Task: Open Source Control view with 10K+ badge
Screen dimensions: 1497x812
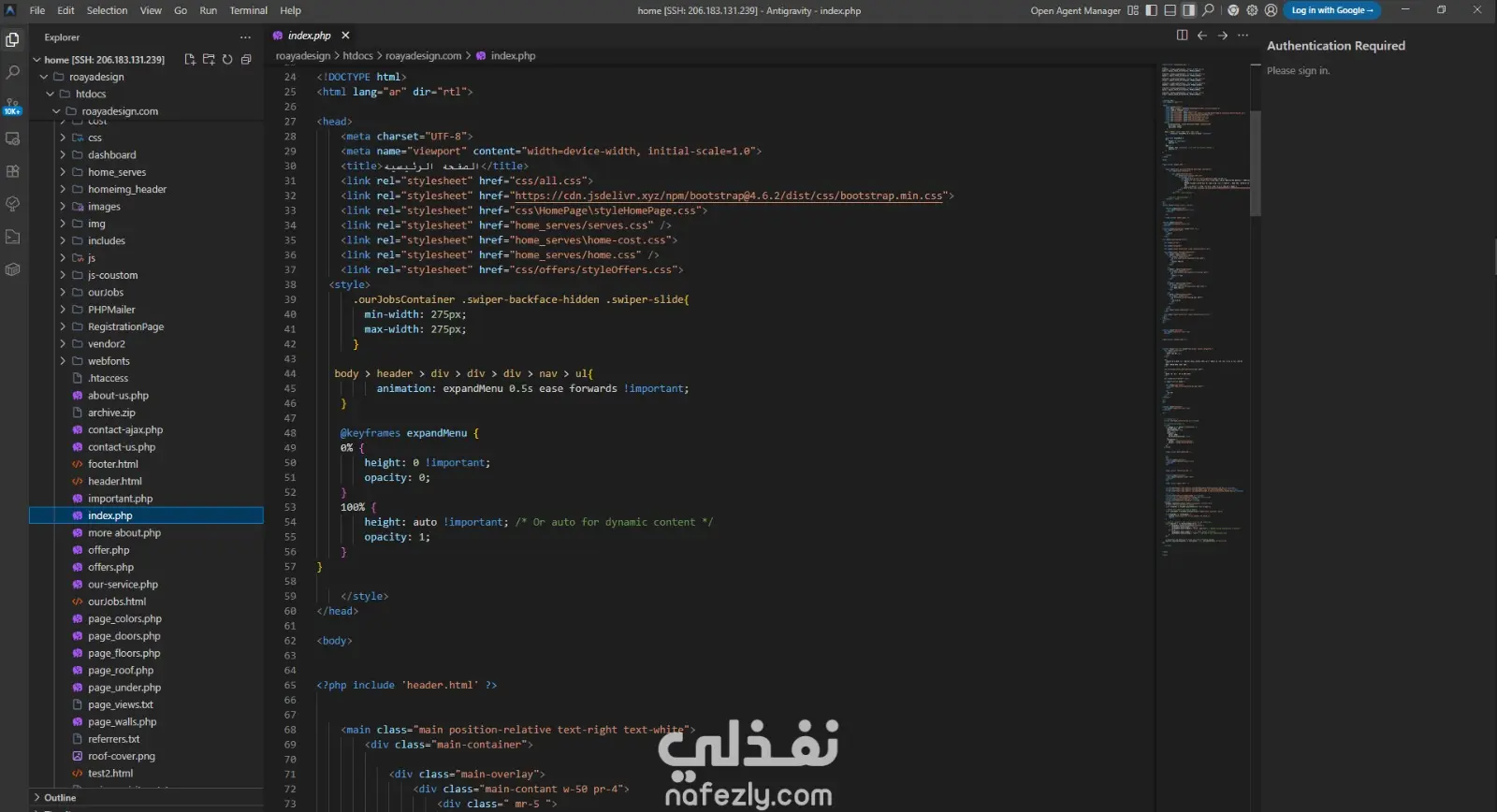Action: pos(12,106)
